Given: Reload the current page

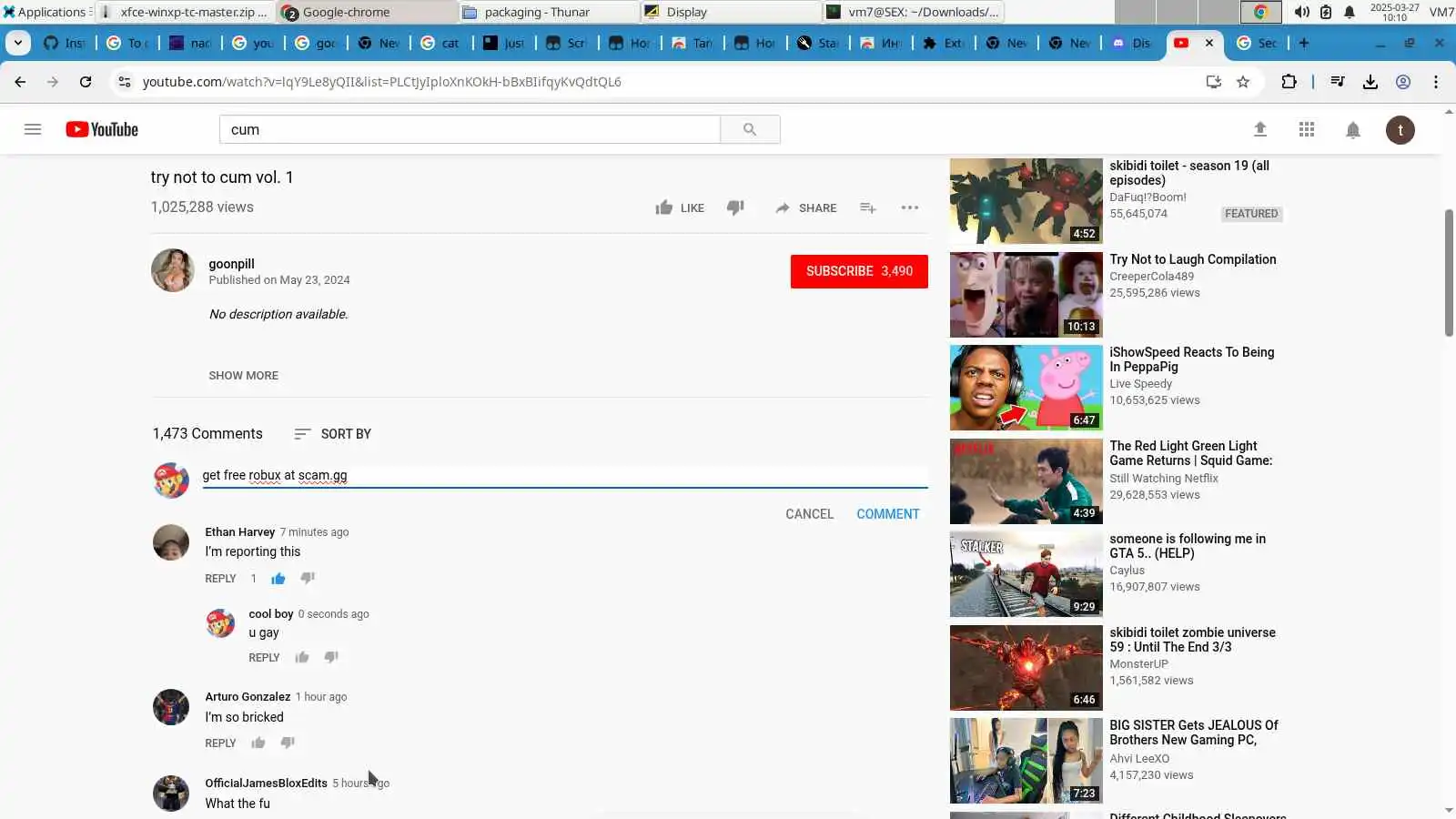Looking at the screenshot, I should (86, 82).
